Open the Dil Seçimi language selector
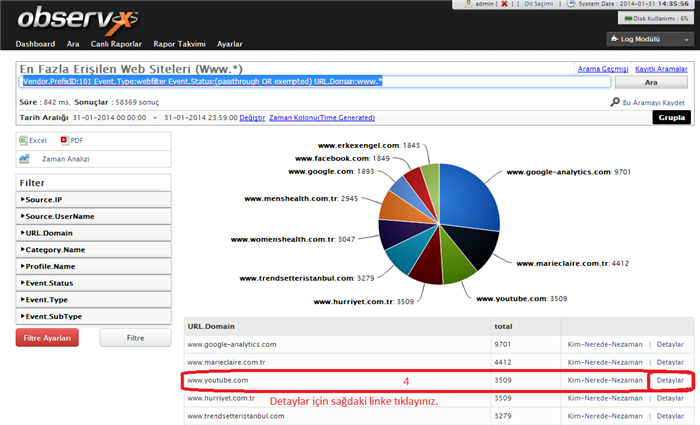The height and width of the screenshot is (425, 700). (x=538, y=4)
